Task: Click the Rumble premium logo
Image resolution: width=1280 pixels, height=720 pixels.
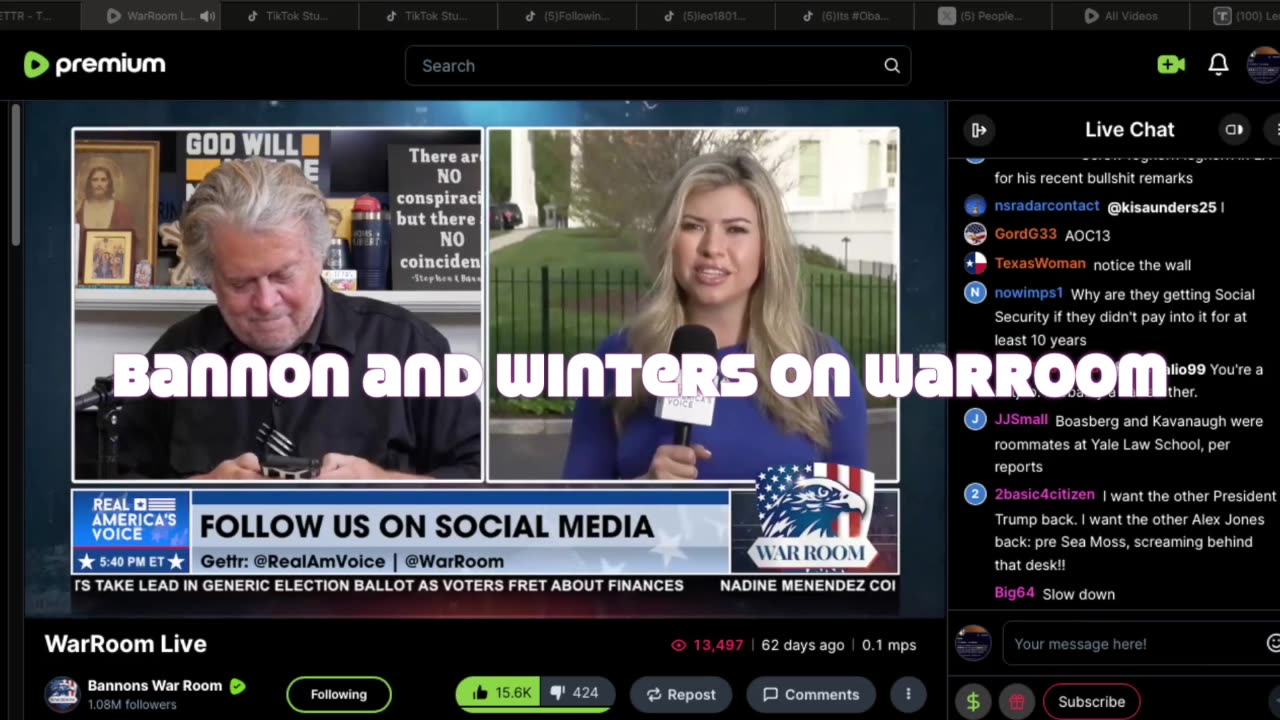Action: click(94, 65)
